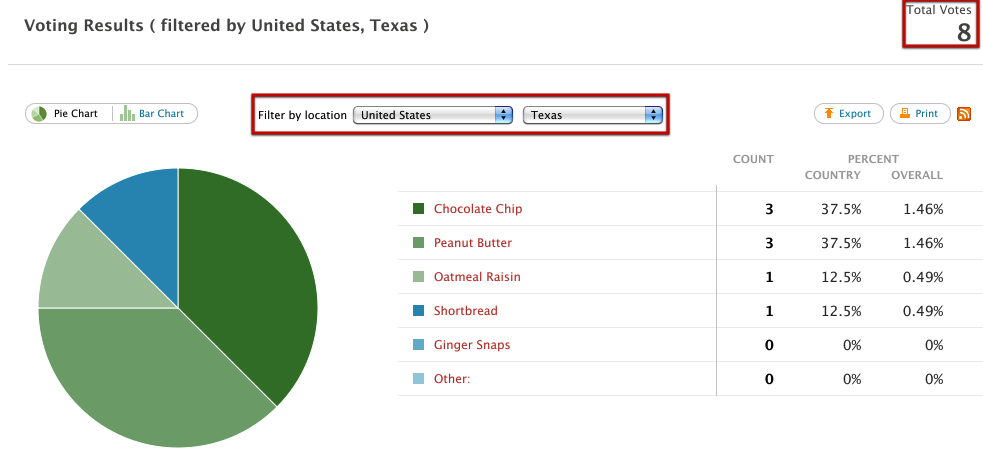983x460 pixels.
Task: Switch to Pie Chart view
Action: tap(75, 114)
